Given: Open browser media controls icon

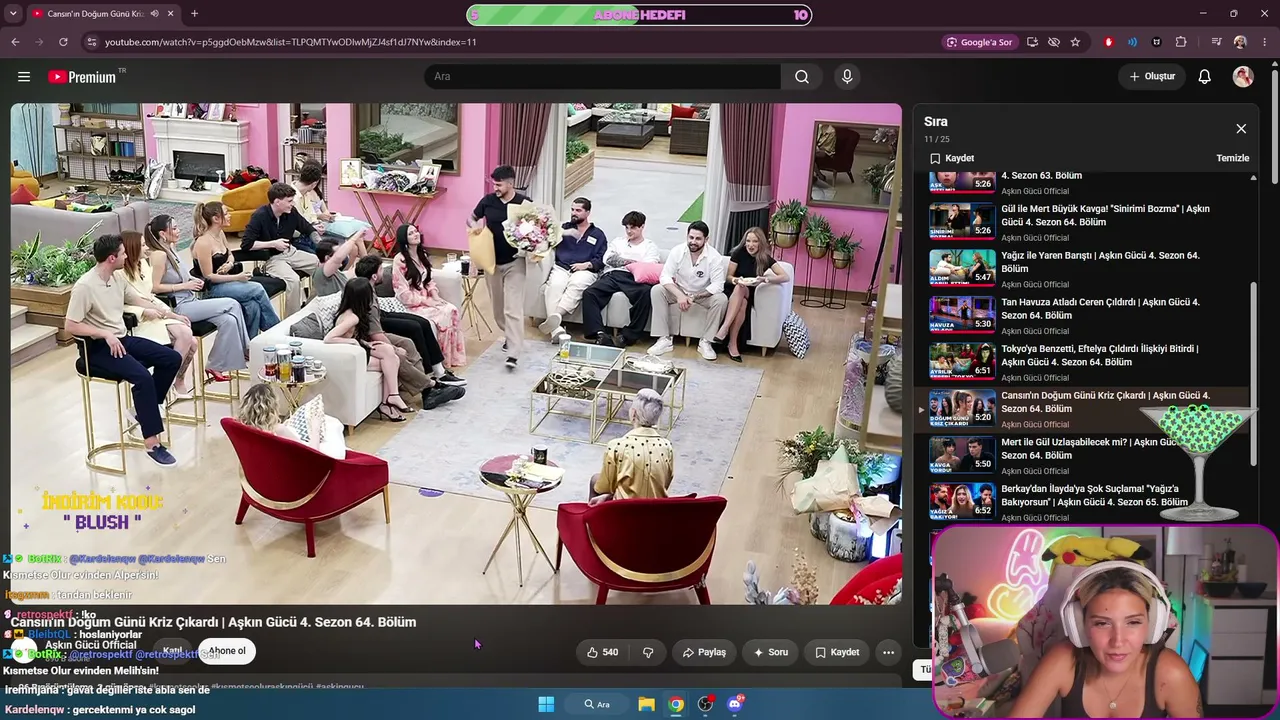Looking at the screenshot, I should point(1216,42).
